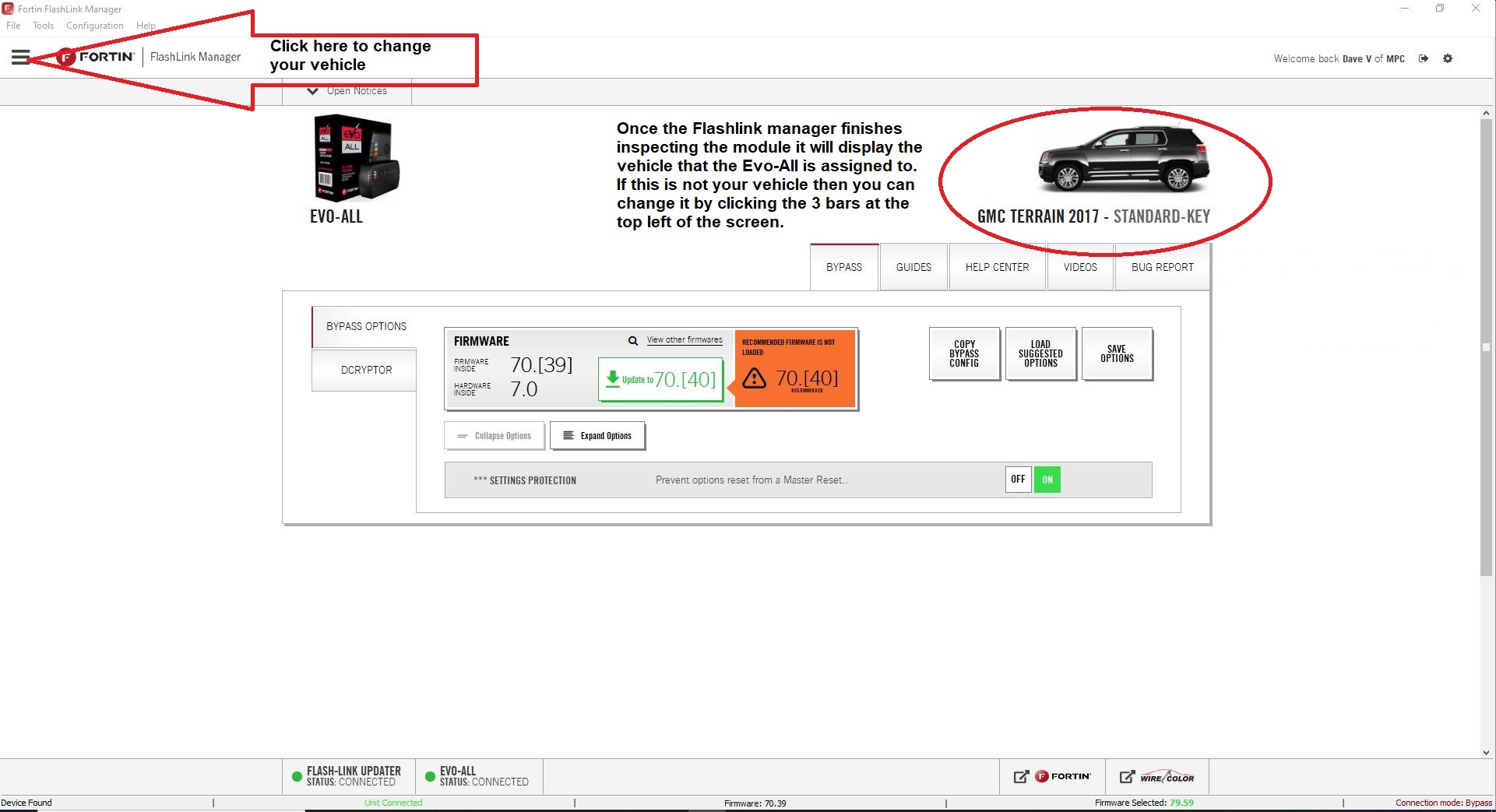Click orange recommended firmware 70.[40] box
The height and width of the screenshot is (812, 1496).
(x=794, y=369)
